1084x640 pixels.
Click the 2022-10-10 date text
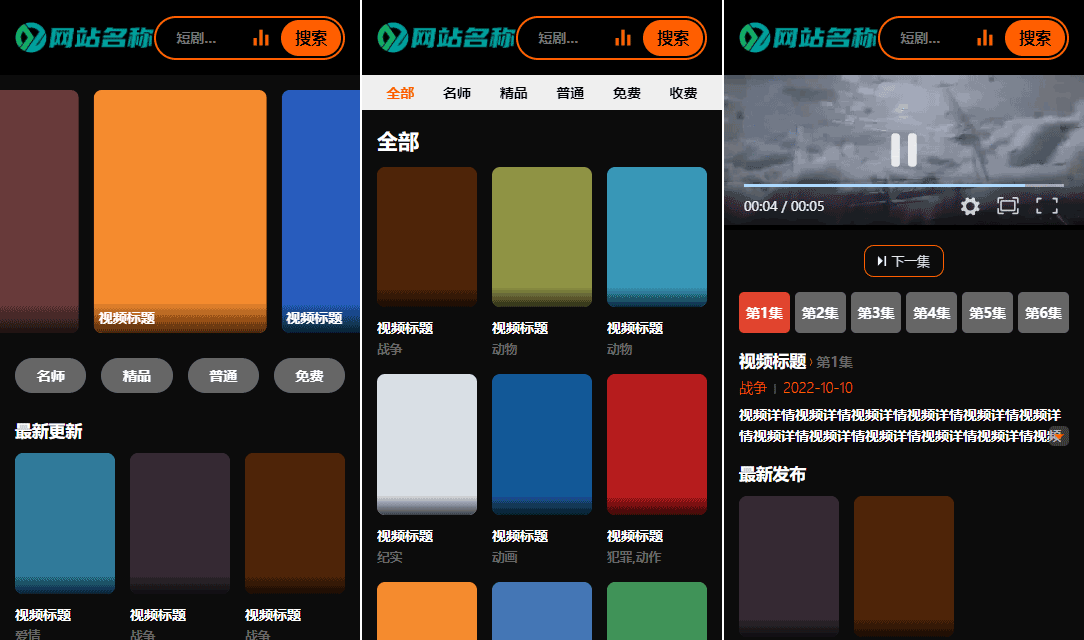point(818,388)
